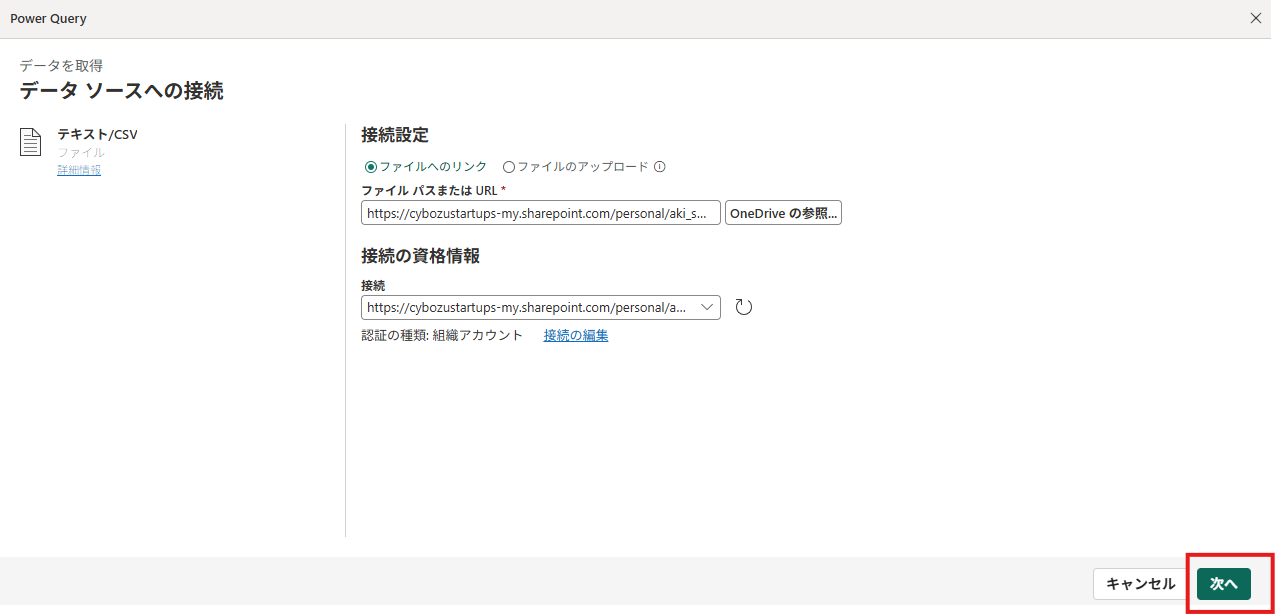Image resolution: width=1275 pixels, height=615 pixels.
Task: Click the データ ソースへの接続 heading
Action: 121,91
